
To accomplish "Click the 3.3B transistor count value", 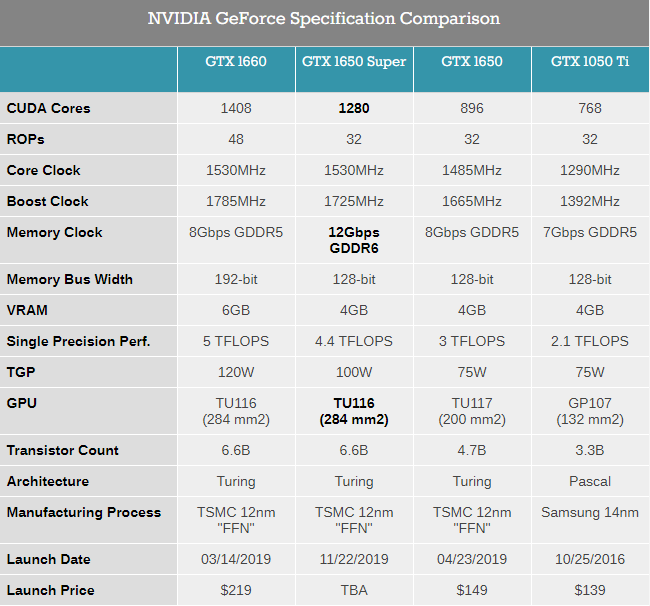I will (590, 450).
